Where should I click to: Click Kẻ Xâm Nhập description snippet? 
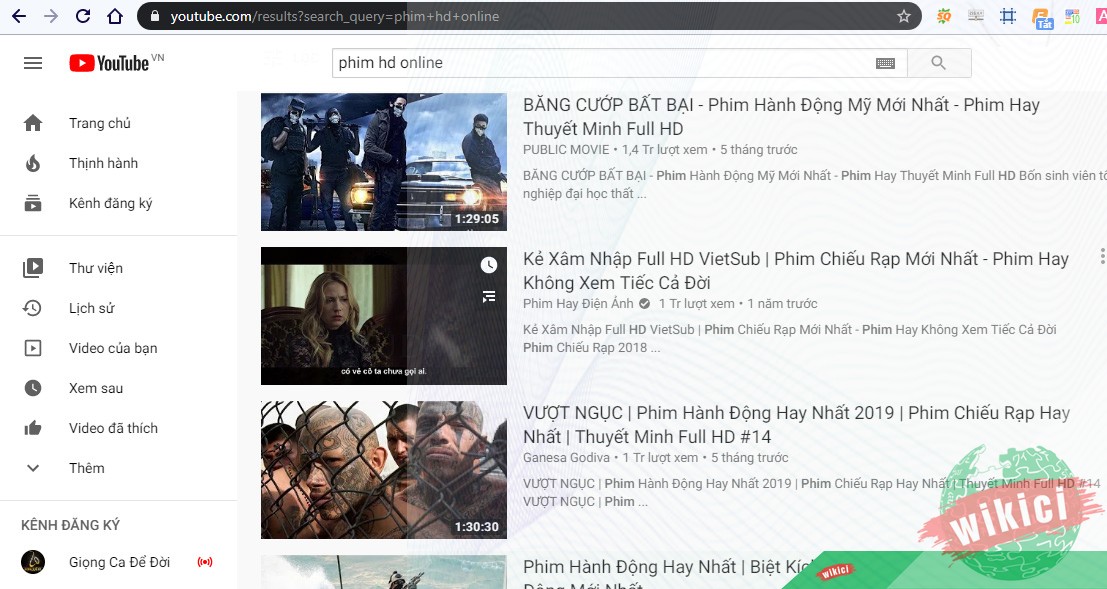point(789,338)
